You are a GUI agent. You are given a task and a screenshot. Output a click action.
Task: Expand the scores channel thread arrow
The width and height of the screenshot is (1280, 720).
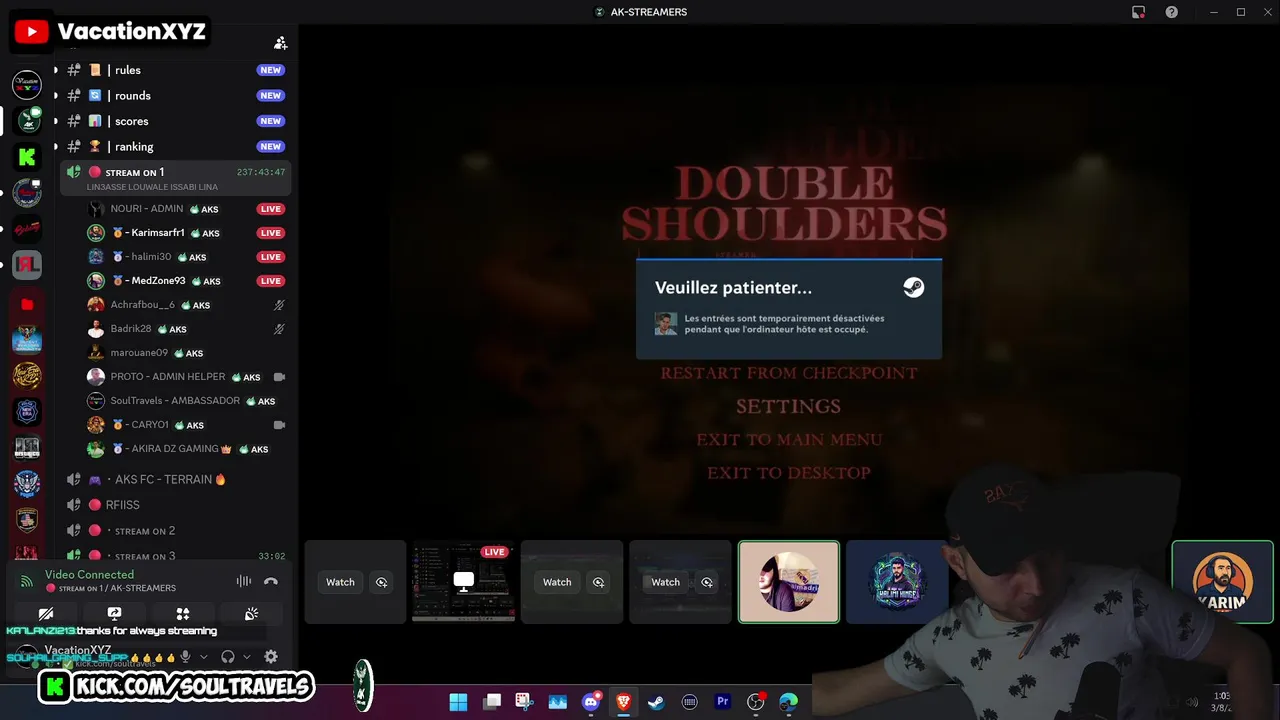tap(55, 121)
